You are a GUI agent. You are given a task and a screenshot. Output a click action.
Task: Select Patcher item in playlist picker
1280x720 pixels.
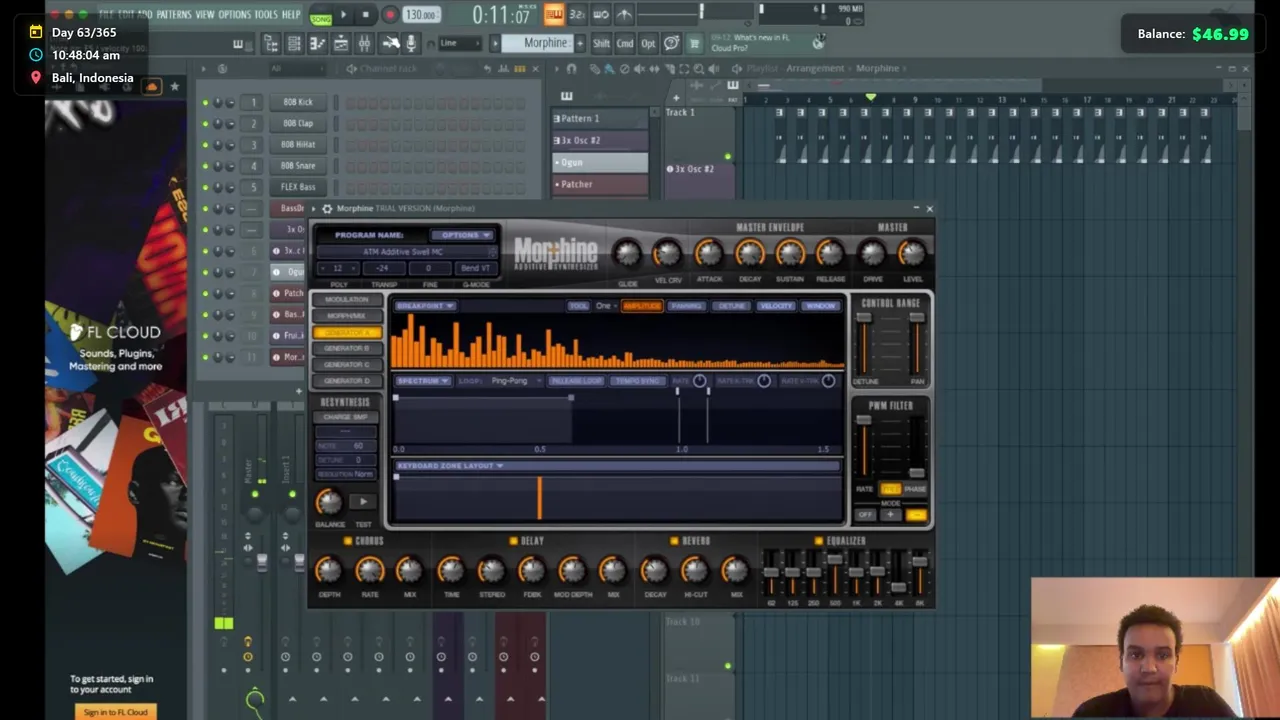pos(600,184)
